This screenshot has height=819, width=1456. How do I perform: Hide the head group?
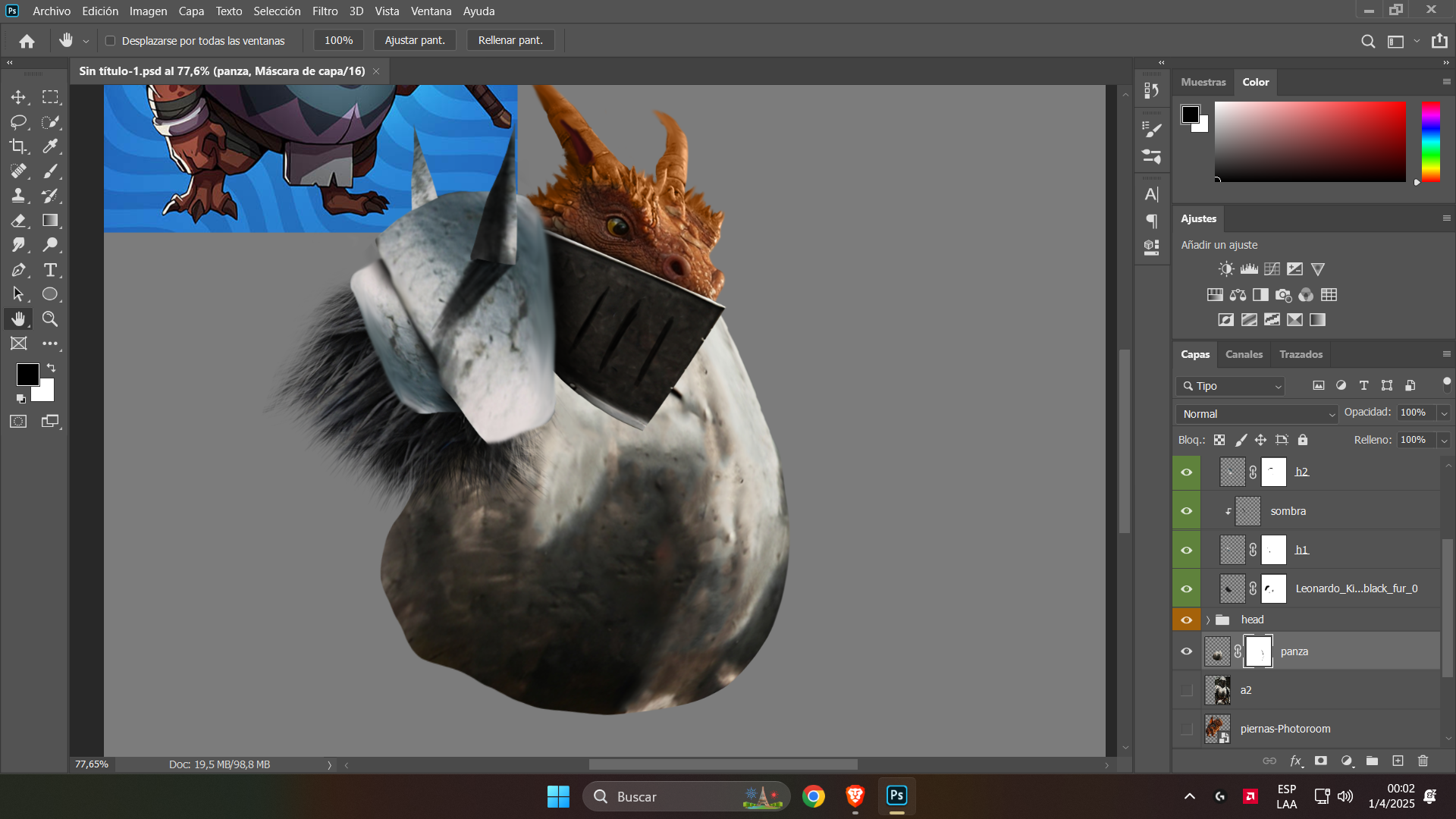click(1187, 620)
